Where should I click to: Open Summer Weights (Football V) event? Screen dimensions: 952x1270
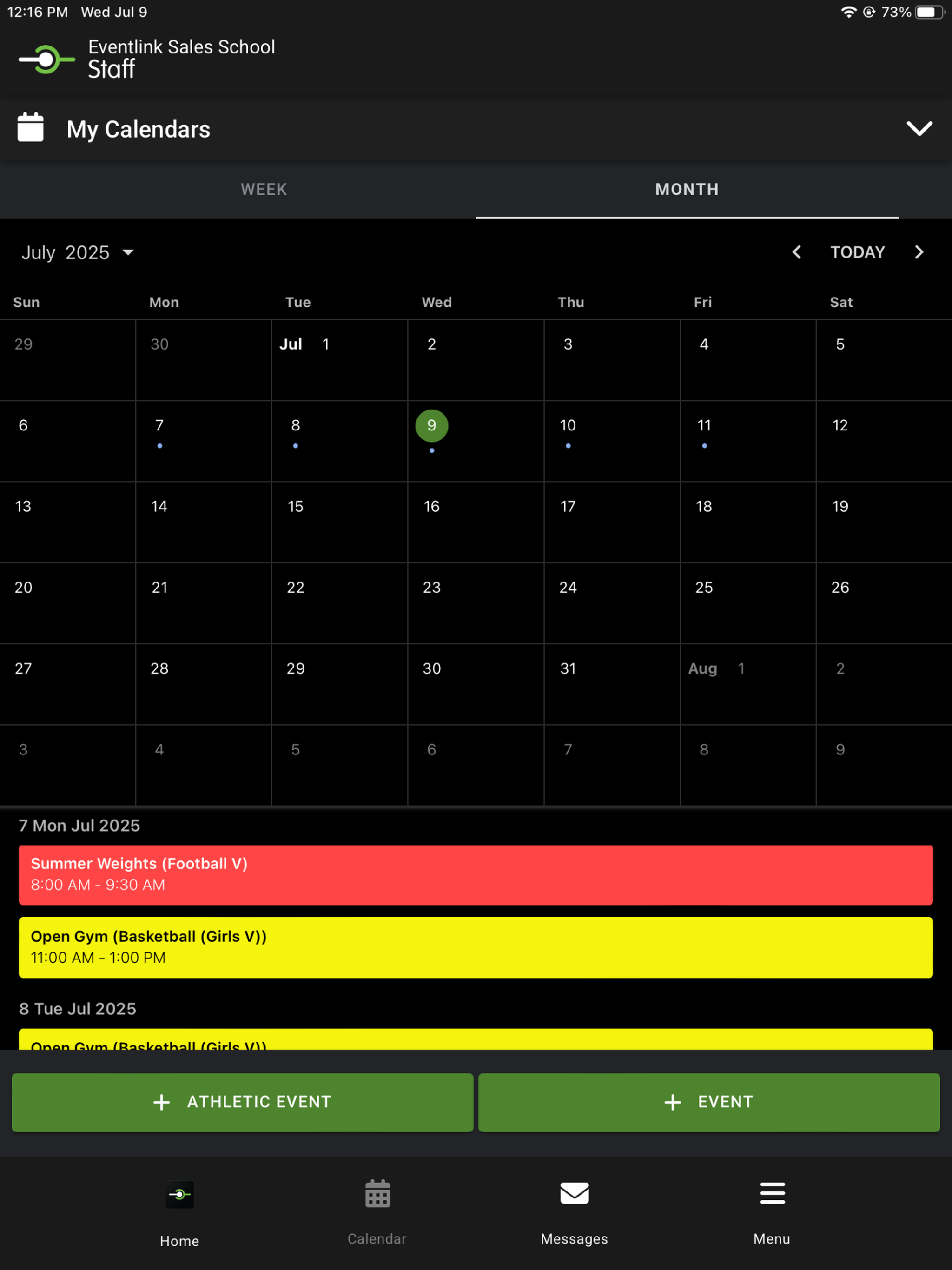[476, 874]
